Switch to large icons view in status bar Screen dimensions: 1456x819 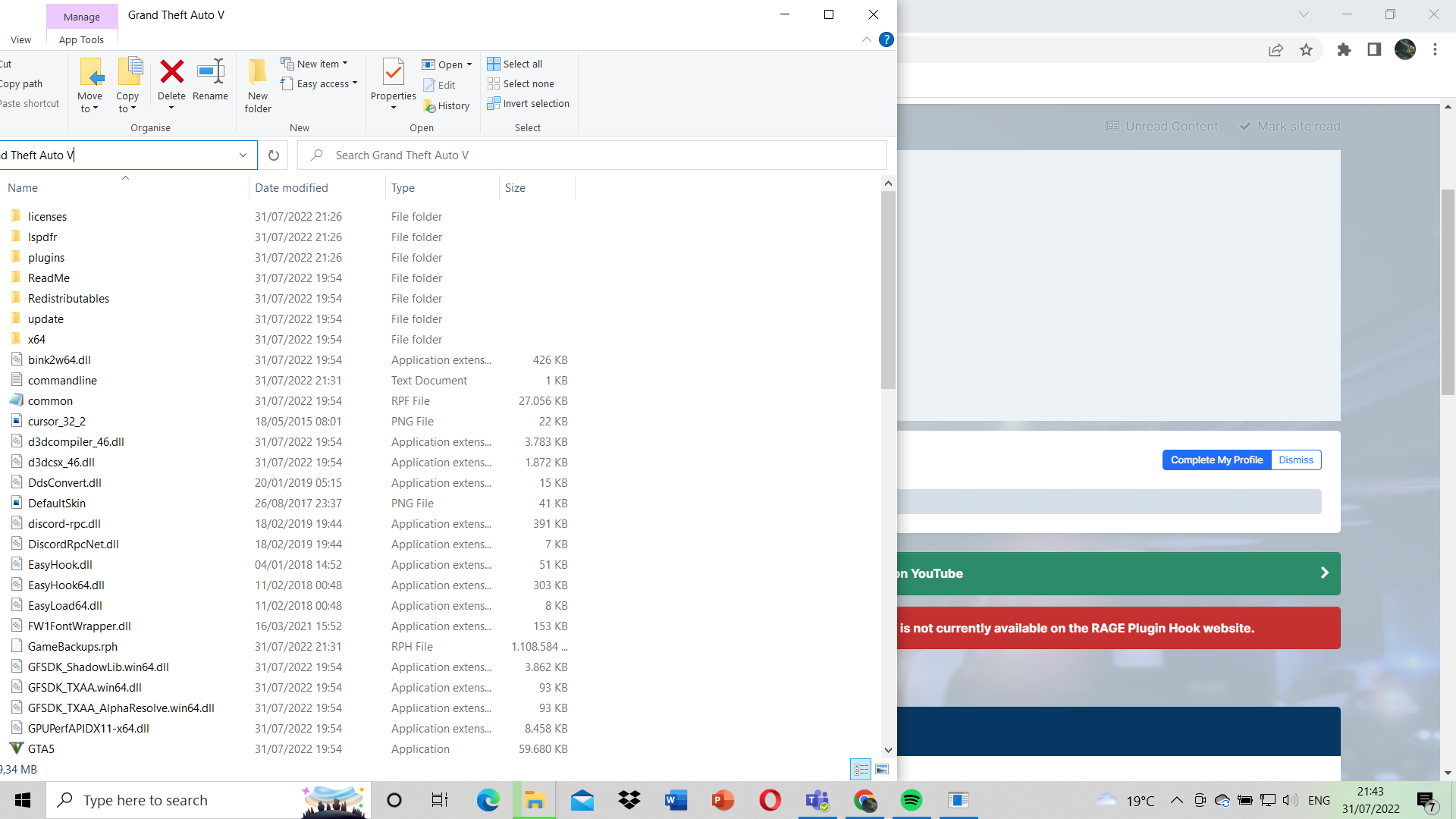882,769
